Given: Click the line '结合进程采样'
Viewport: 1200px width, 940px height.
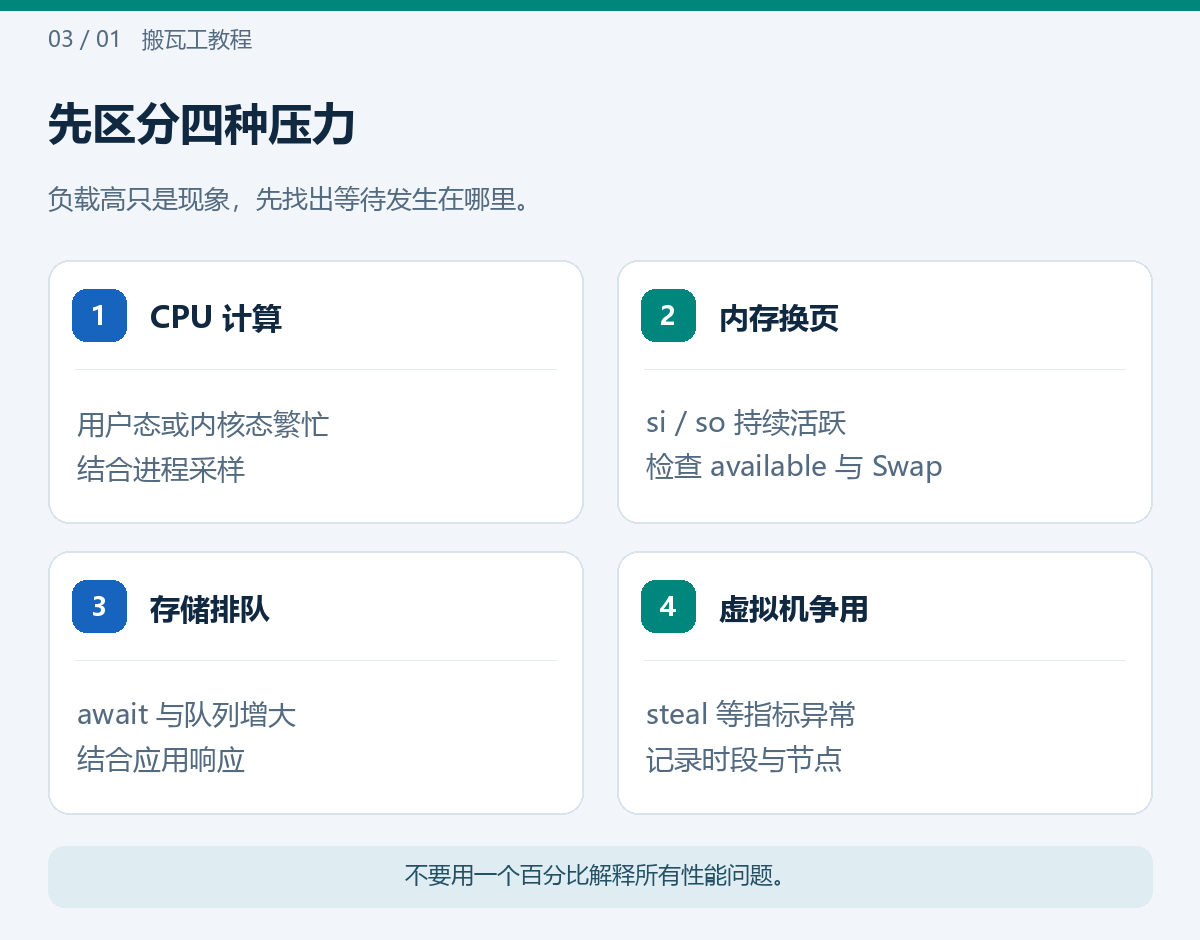Looking at the screenshot, I should pos(161,469).
